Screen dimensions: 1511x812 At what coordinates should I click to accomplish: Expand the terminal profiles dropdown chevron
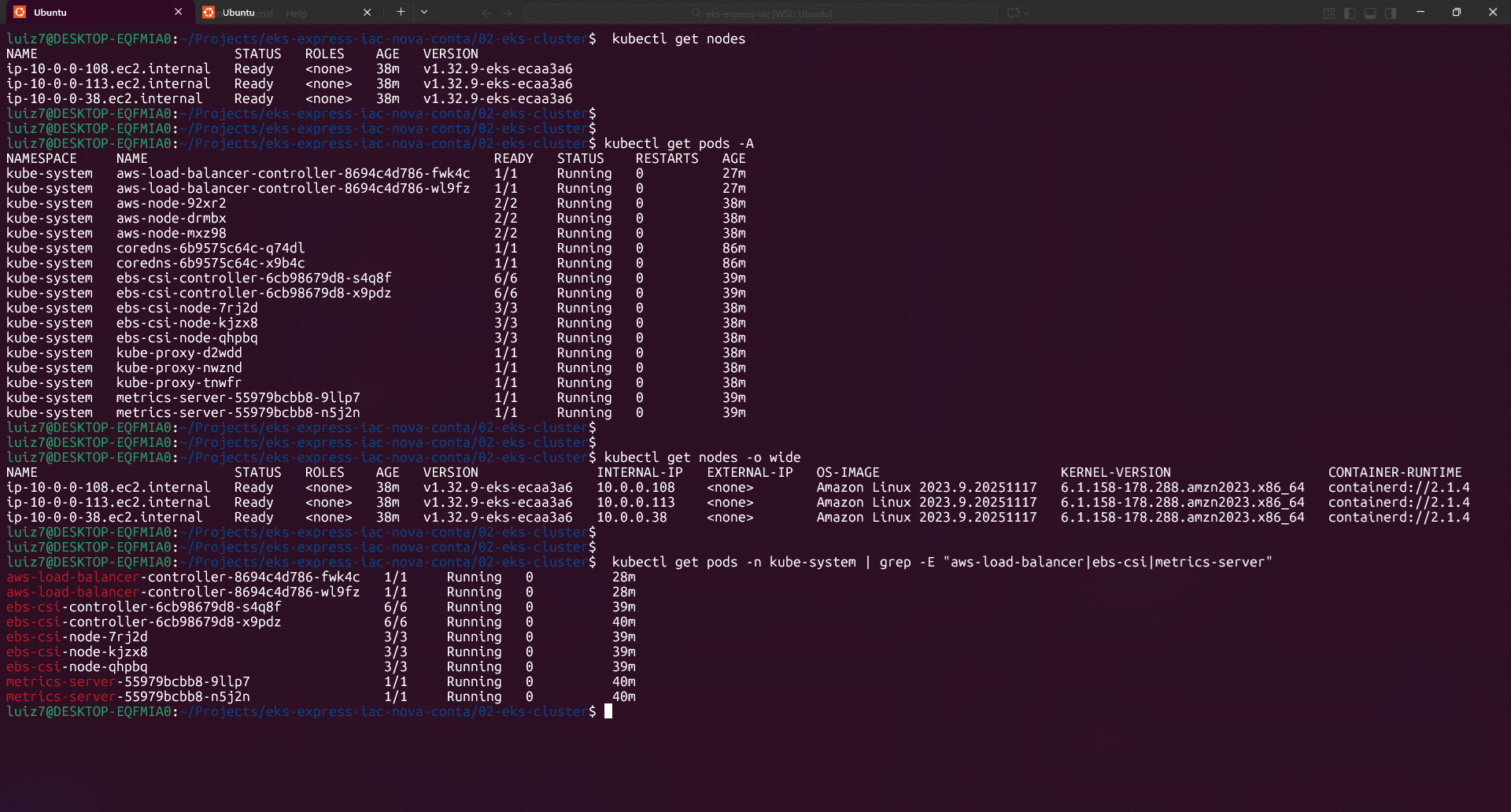(x=424, y=12)
